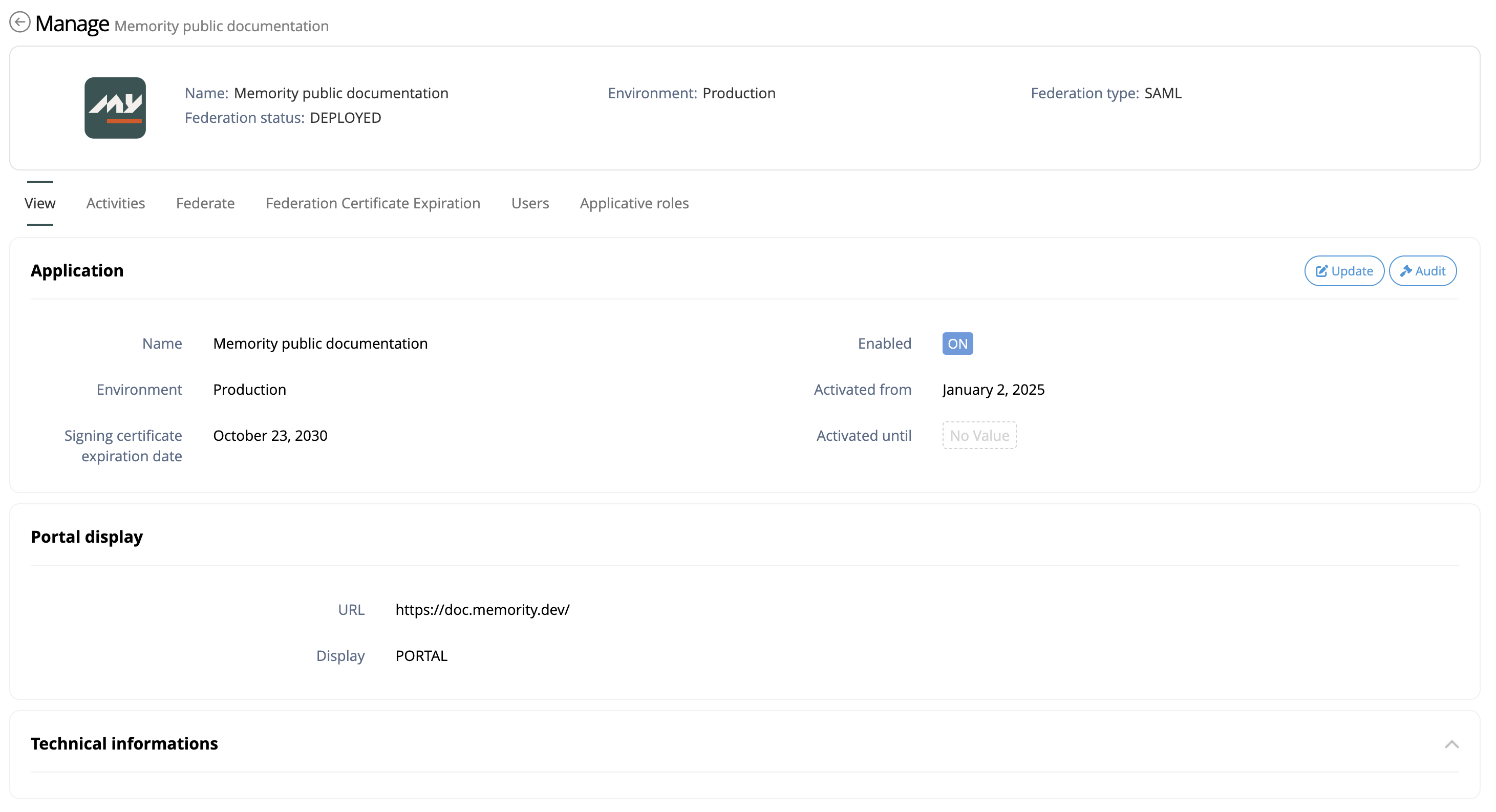Click the January 2, 2025 activation date
1496x812 pixels.
tap(993, 389)
